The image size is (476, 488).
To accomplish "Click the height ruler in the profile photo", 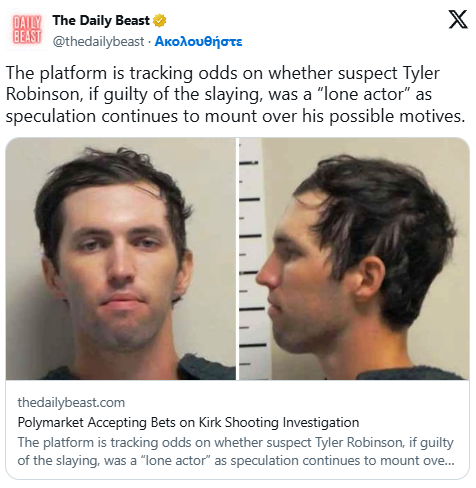I will point(252,259).
